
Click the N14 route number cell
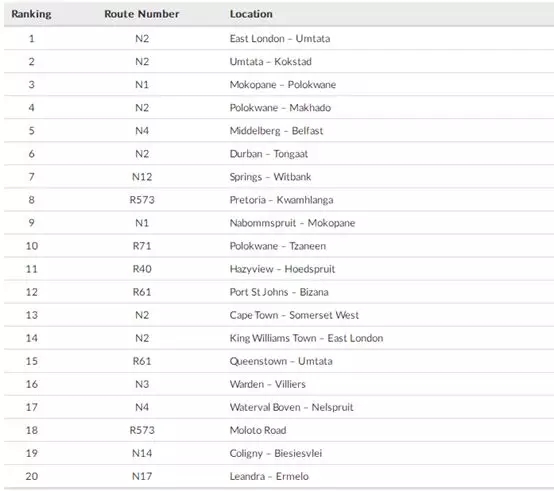click(142, 453)
